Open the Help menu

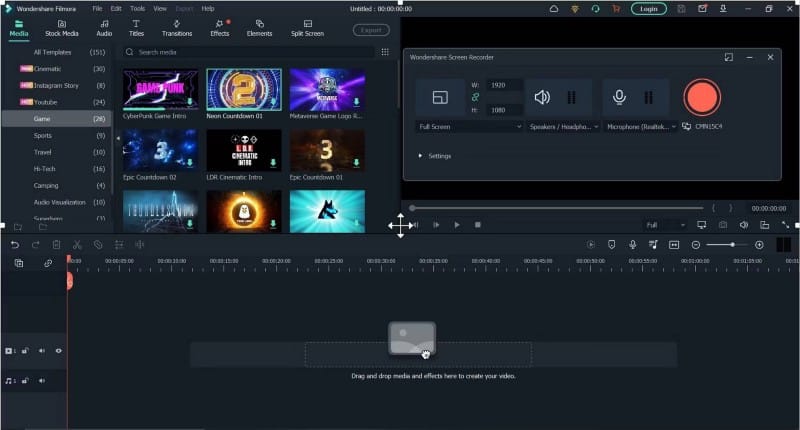click(208, 9)
